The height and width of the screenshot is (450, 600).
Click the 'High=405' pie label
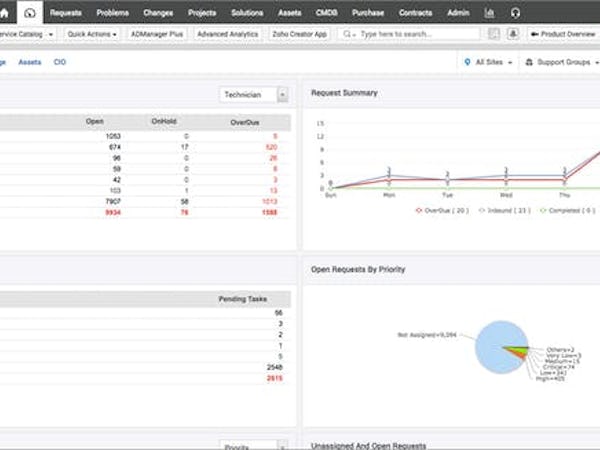click(x=550, y=378)
